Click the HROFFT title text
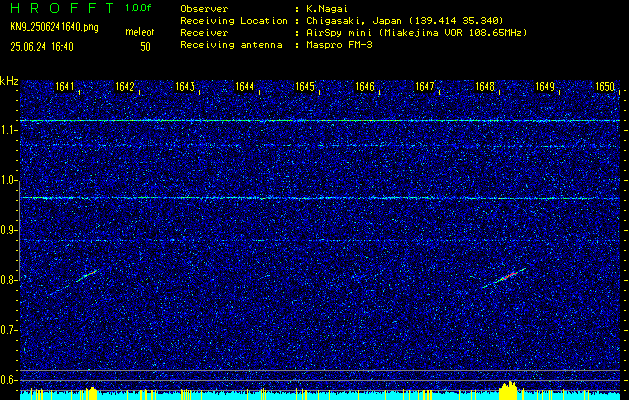The height and width of the screenshot is (400, 629). pyautogui.click(x=63, y=8)
